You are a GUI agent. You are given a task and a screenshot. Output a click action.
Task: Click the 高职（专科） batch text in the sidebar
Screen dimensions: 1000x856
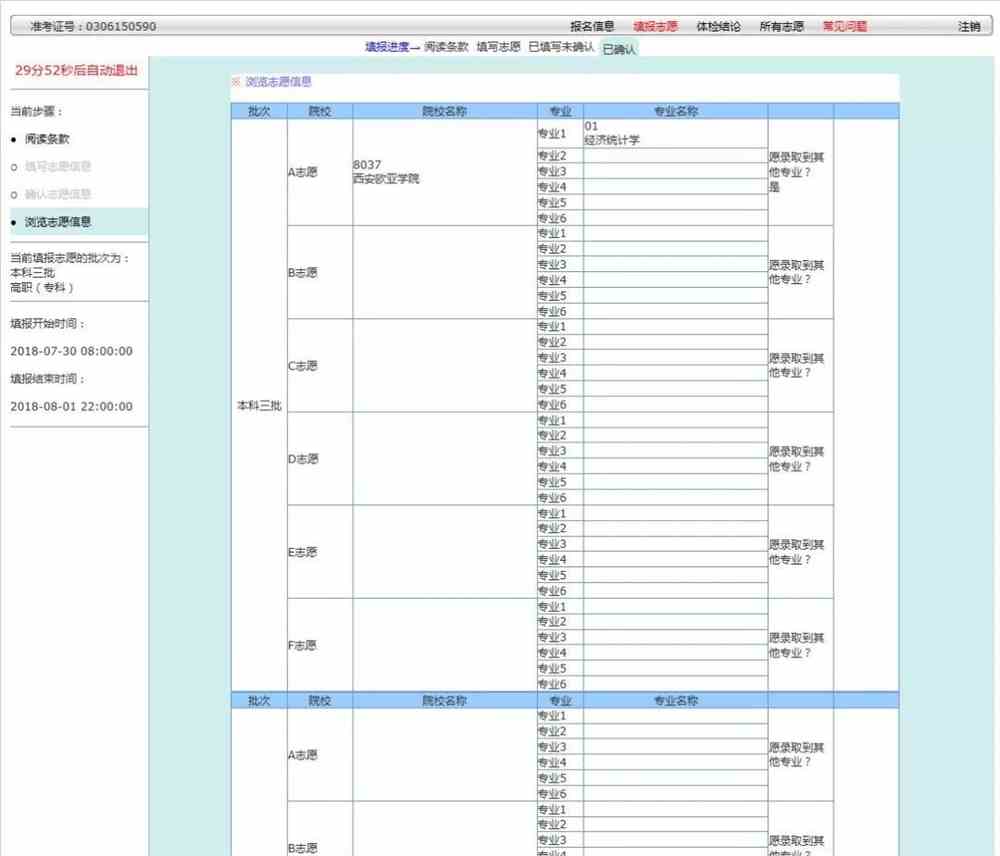click(41, 287)
